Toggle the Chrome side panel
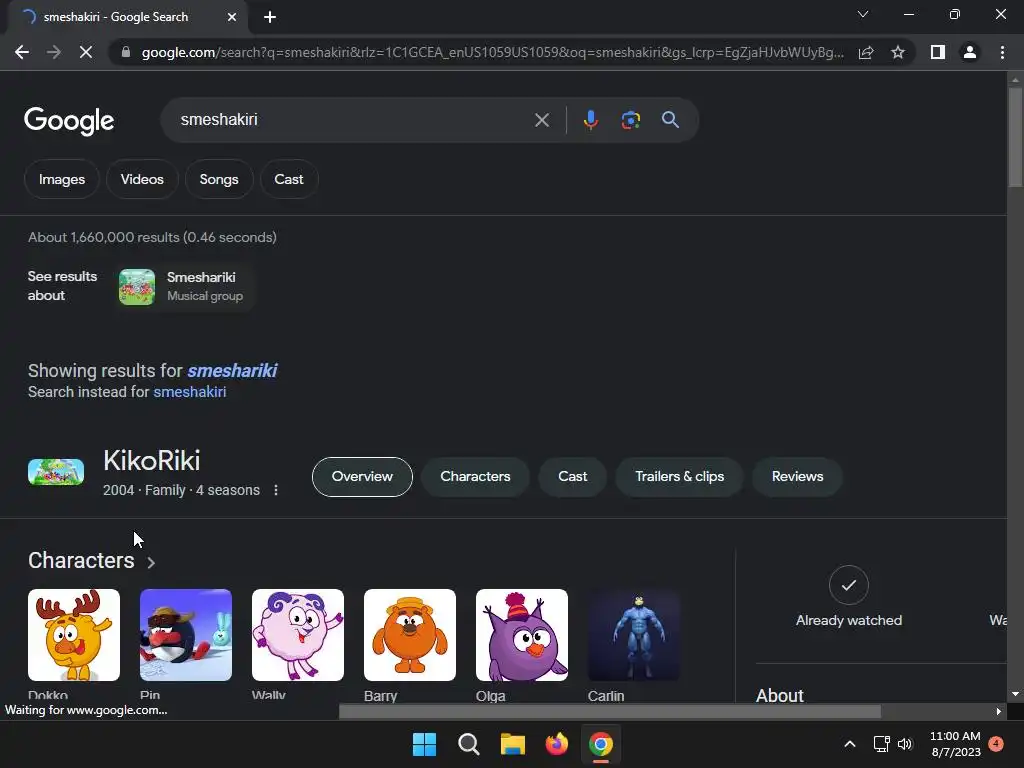Viewport: 1024px width, 768px height. pos(938,52)
